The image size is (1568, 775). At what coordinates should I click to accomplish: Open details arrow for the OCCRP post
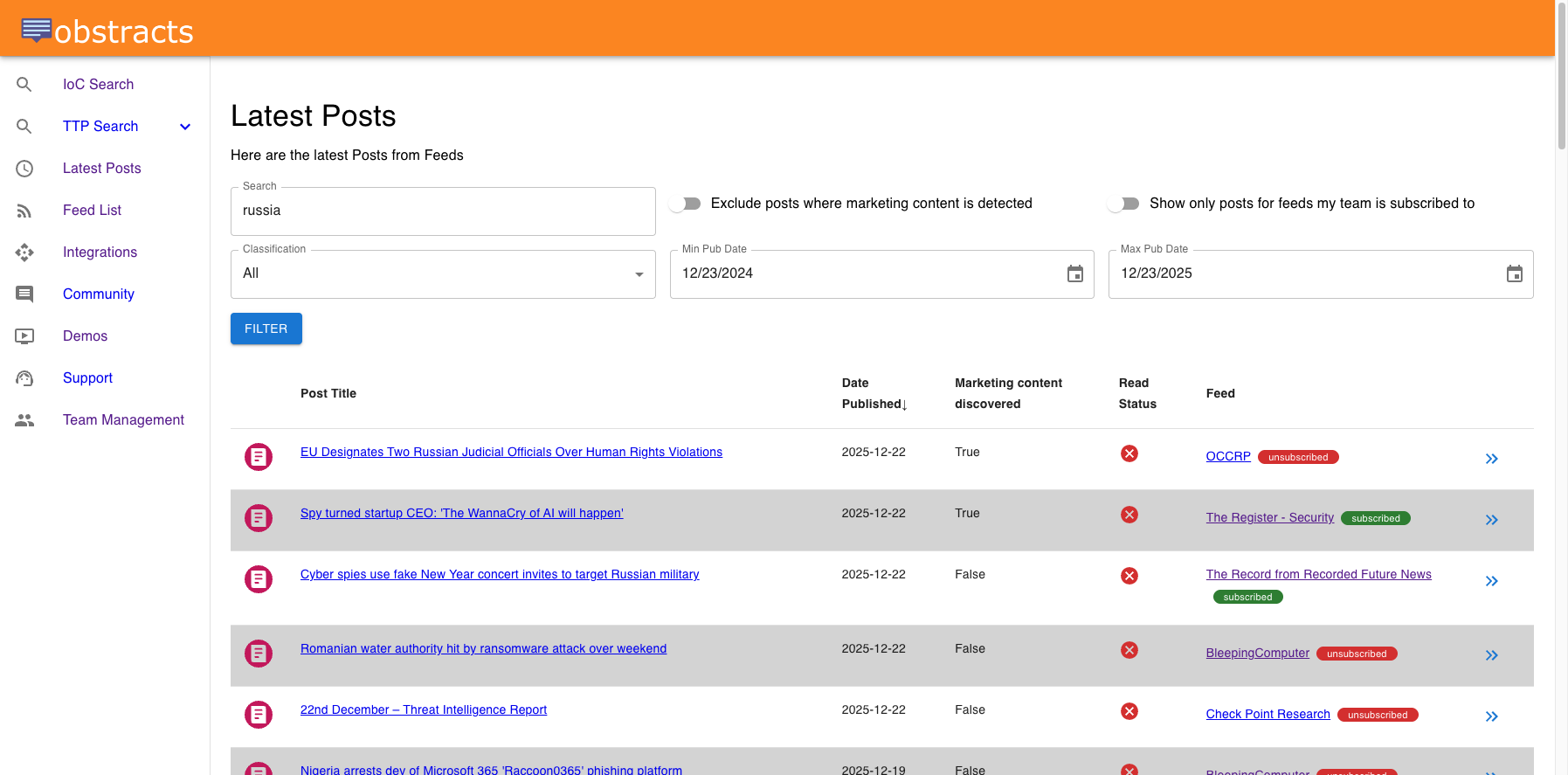[1491, 459]
